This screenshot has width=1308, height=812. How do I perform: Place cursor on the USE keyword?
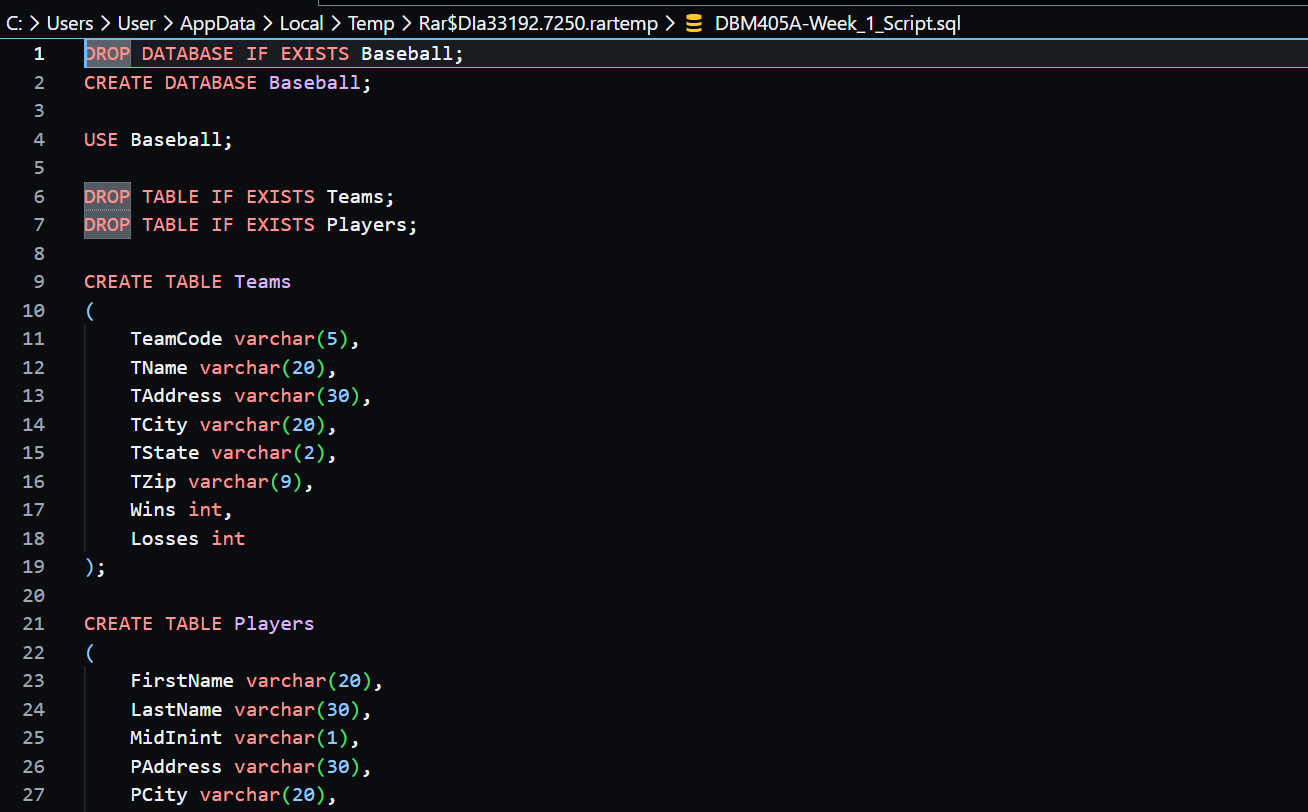[101, 140]
